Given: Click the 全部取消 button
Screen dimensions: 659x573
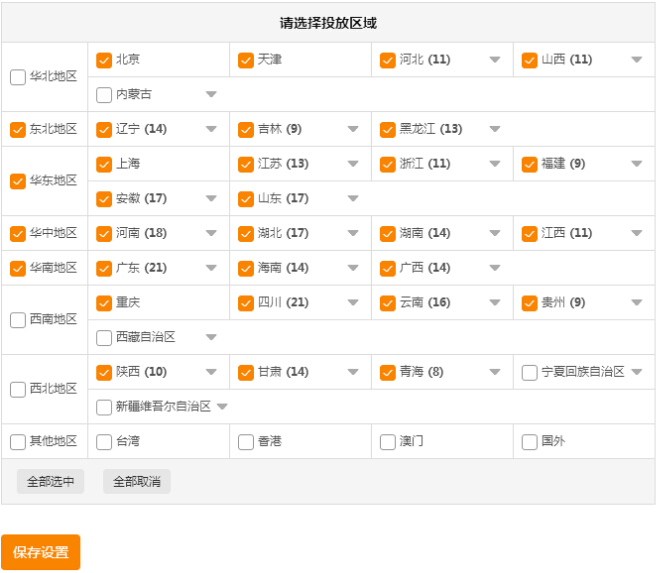Looking at the screenshot, I should [136, 482].
